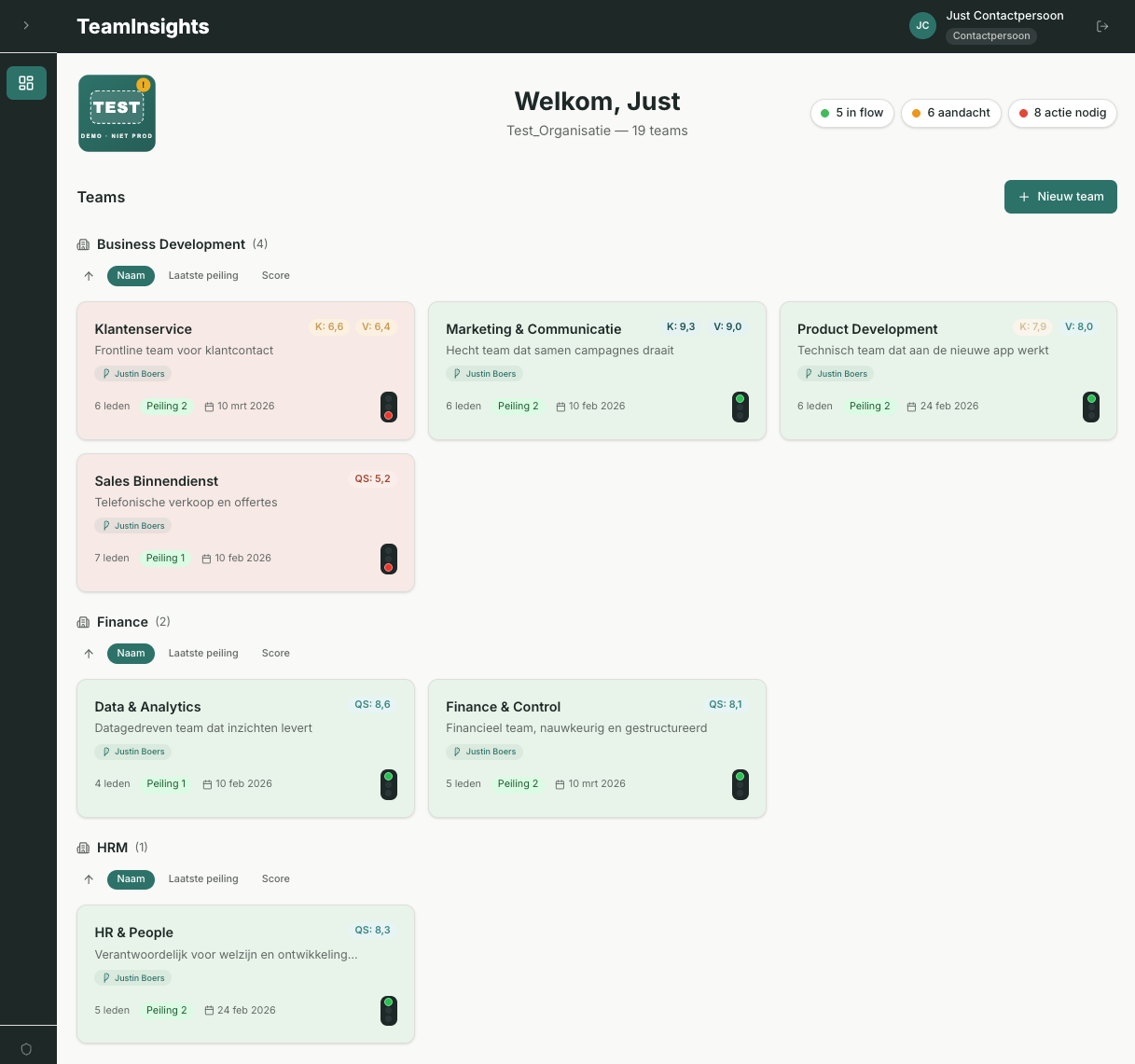Click Justin Boers tag on Finance & Control

(485, 752)
